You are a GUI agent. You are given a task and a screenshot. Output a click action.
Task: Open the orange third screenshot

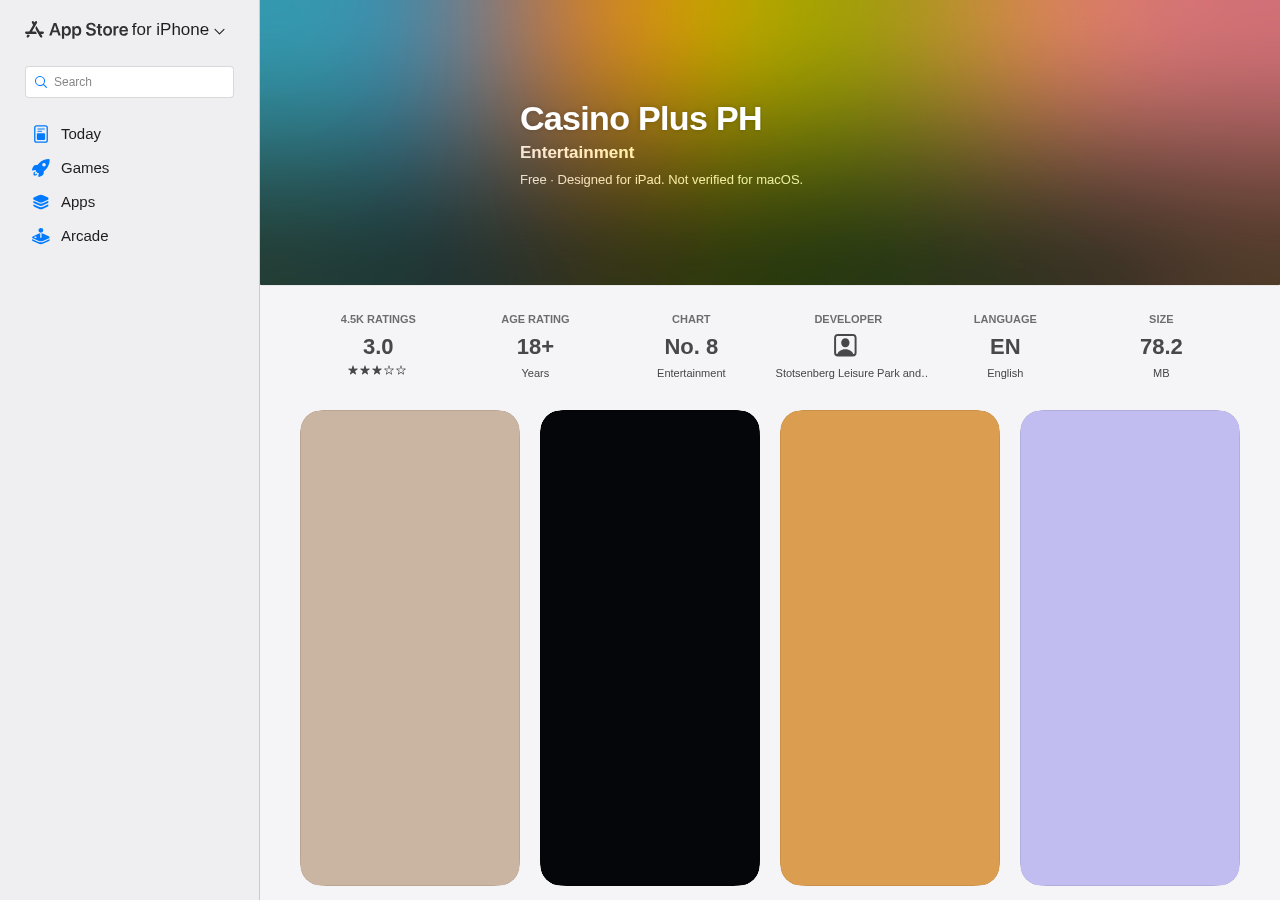890,648
